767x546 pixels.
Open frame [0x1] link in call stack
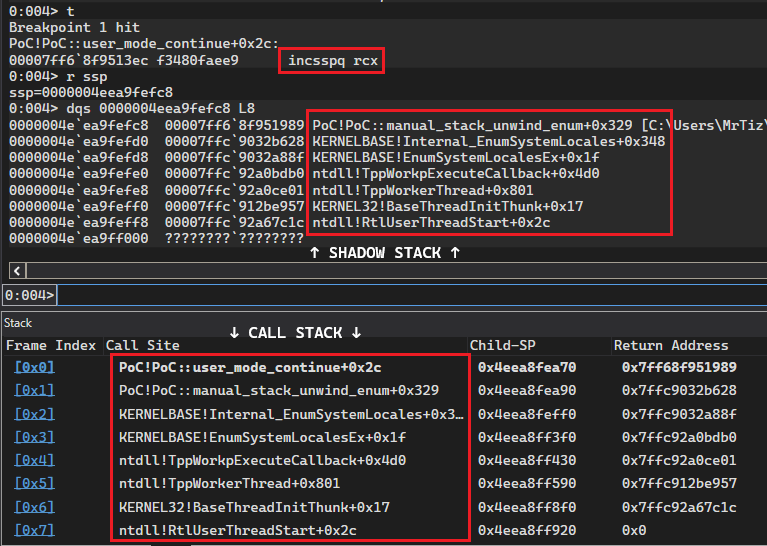tap(34, 390)
